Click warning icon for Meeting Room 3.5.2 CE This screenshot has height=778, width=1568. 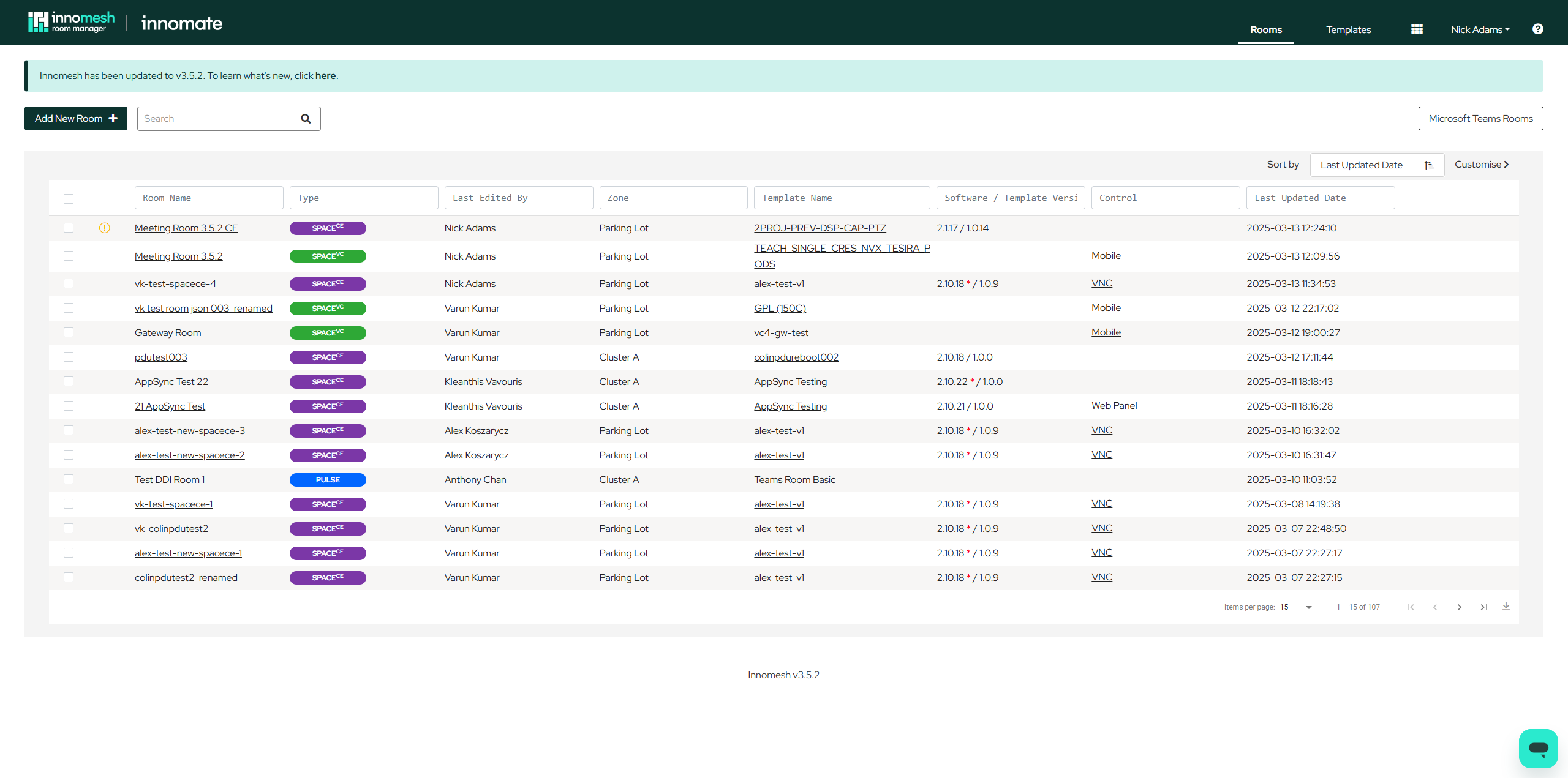tap(105, 228)
